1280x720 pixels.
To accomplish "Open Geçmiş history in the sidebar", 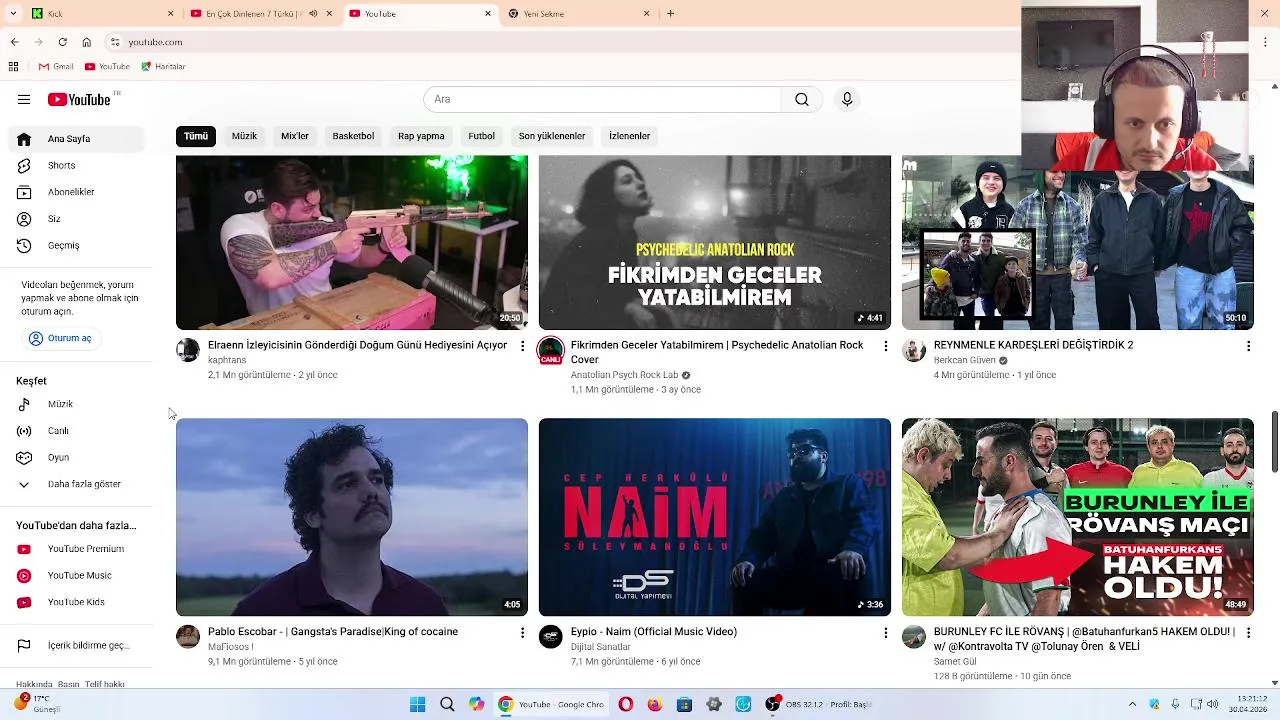I will click(x=77, y=245).
